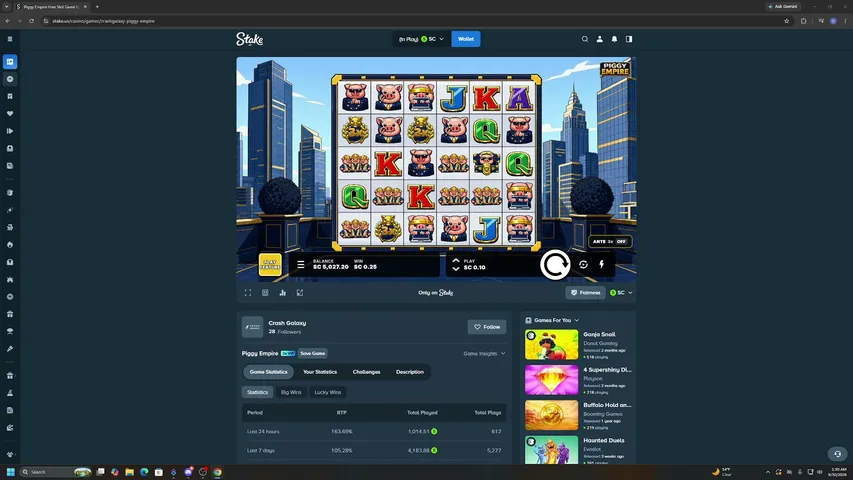The width and height of the screenshot is (853, 480).
Task: Click the 5,277 total plays value
Action: point(494,451)
